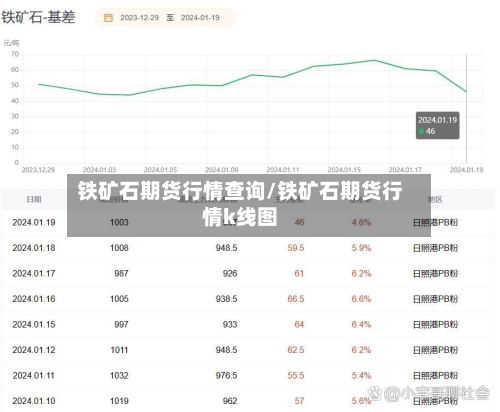Select the 2024.01.19 date cell

tap(34, 223)
